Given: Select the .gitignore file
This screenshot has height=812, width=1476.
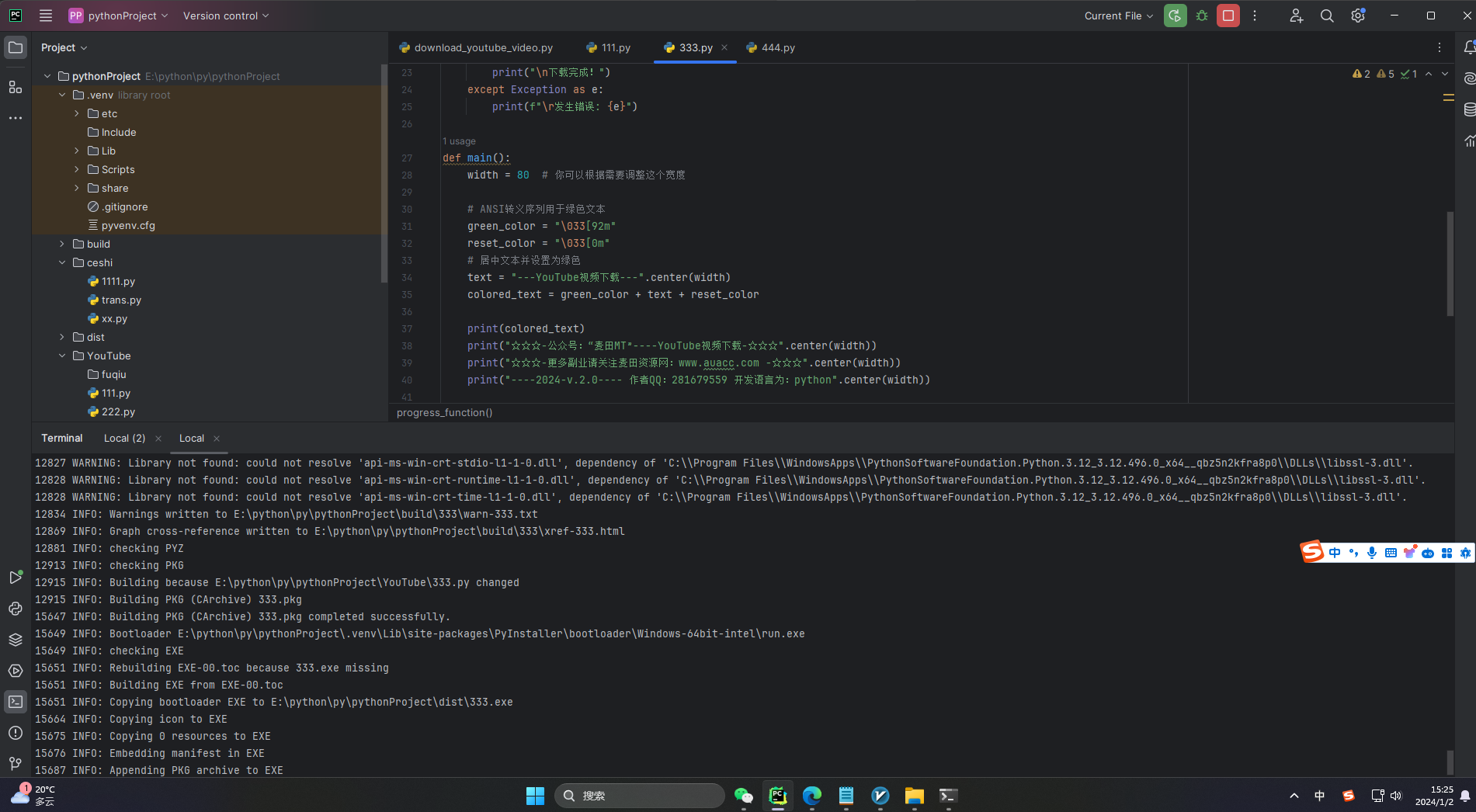Looking at the screenshot, I should pyautogui.click(x=124, y=206).
